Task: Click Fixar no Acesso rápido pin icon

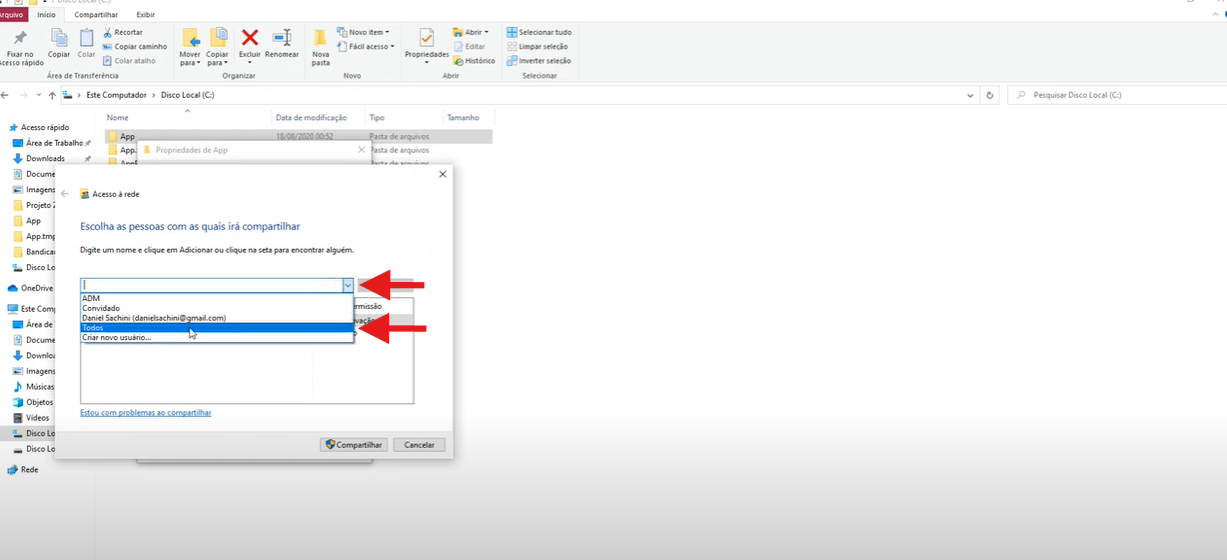Action: pos(20,38)
